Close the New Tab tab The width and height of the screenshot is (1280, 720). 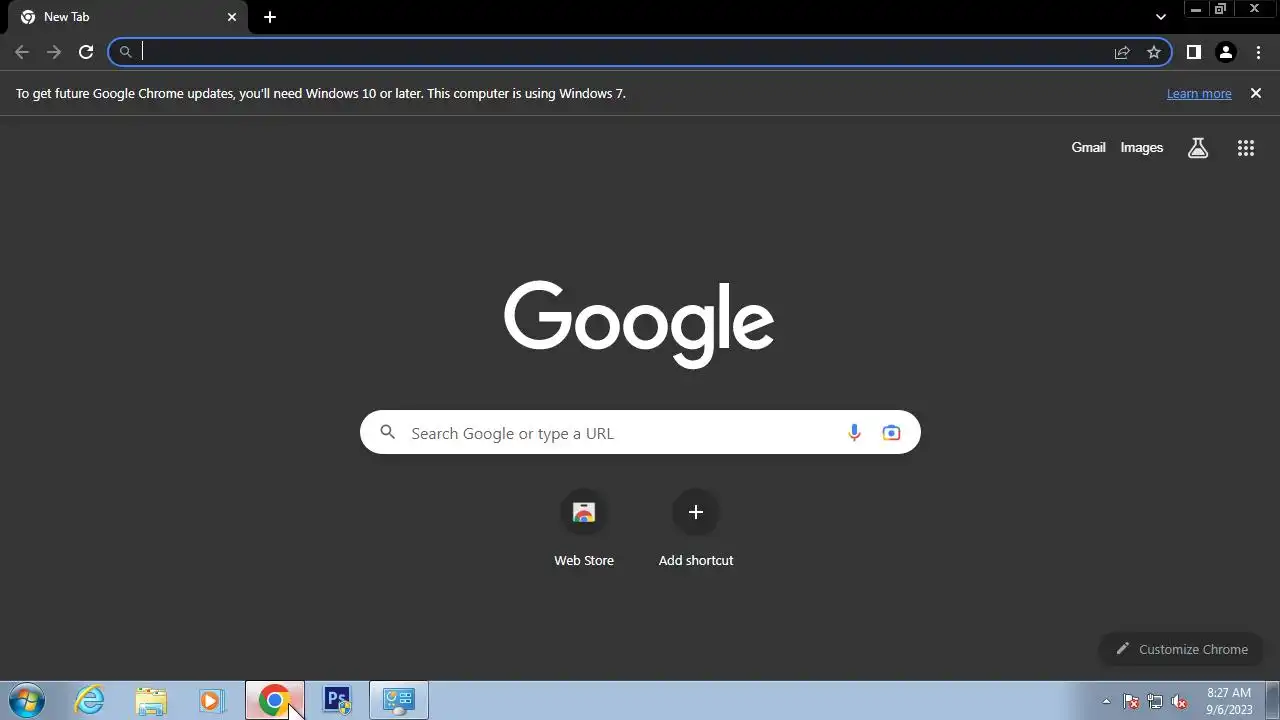click(232, 17)
